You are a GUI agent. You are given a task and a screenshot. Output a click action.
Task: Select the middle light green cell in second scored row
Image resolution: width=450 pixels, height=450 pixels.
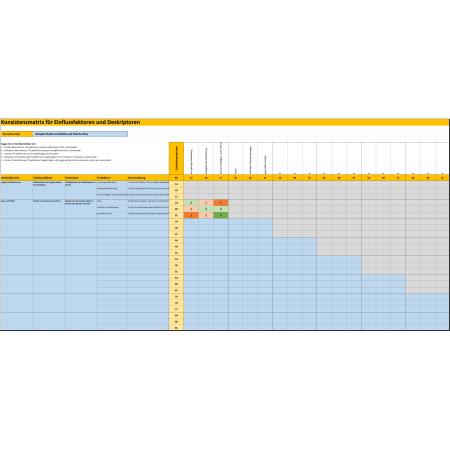206,209
